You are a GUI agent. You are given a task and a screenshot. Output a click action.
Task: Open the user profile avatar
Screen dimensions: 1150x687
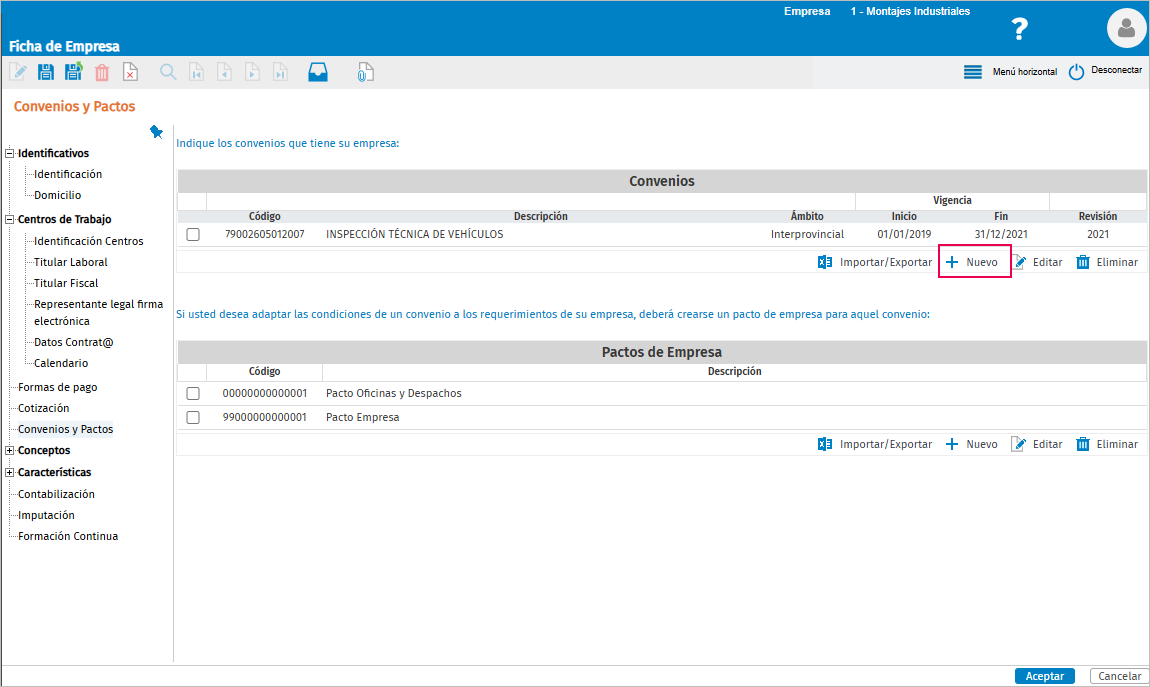click(1126, 28)
